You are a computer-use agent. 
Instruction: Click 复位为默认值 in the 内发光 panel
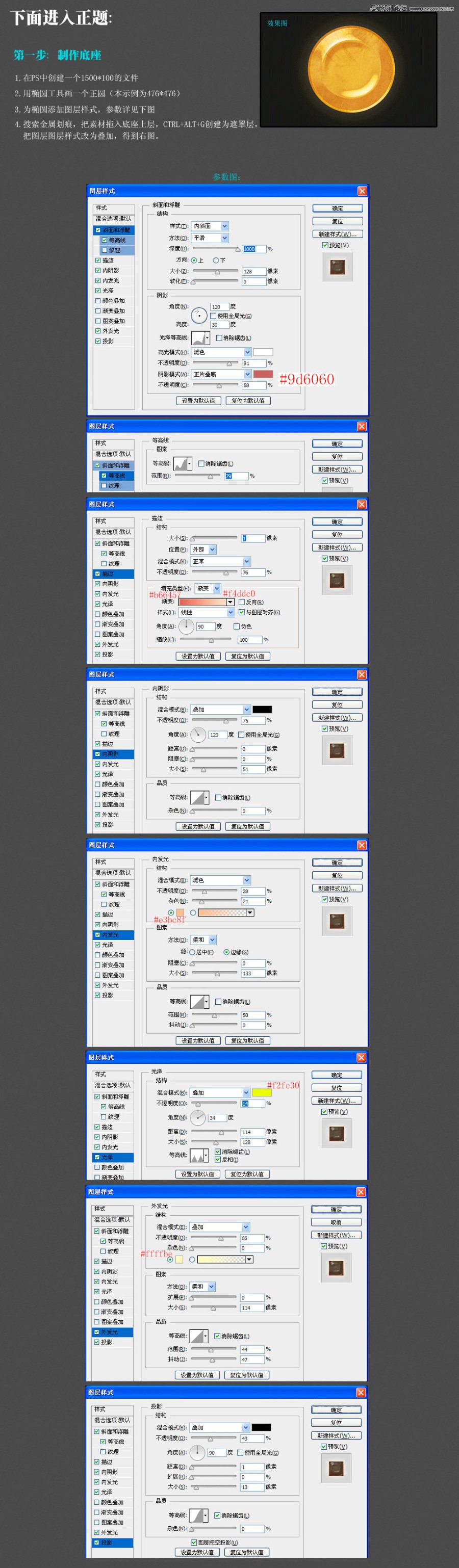tap(248, 1040)
